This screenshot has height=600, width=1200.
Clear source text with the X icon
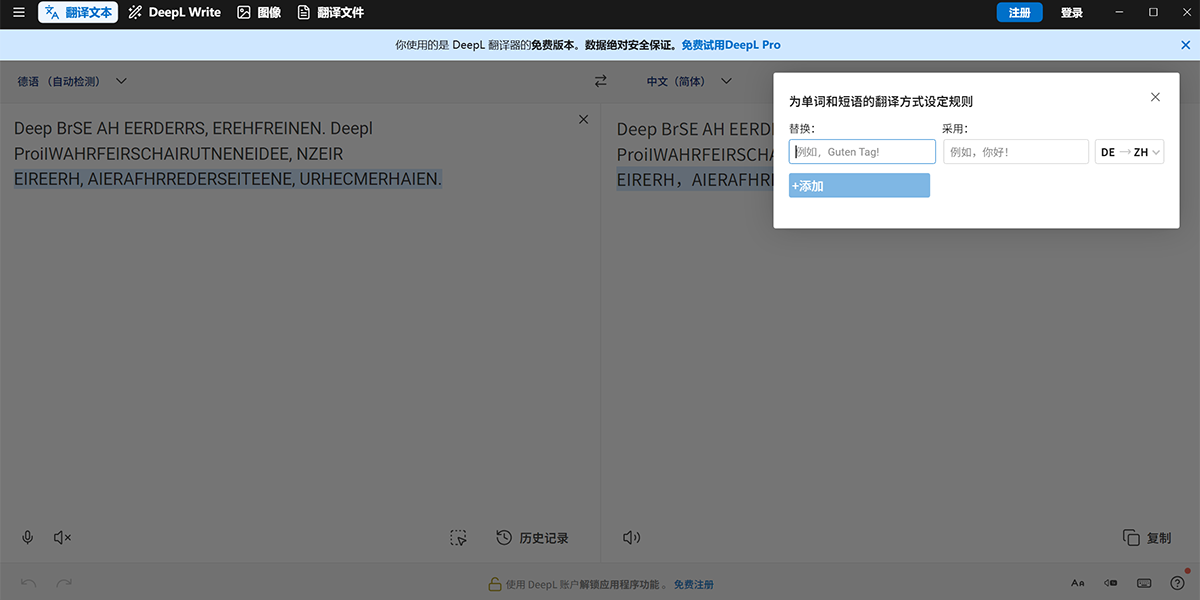coord(584,120)
